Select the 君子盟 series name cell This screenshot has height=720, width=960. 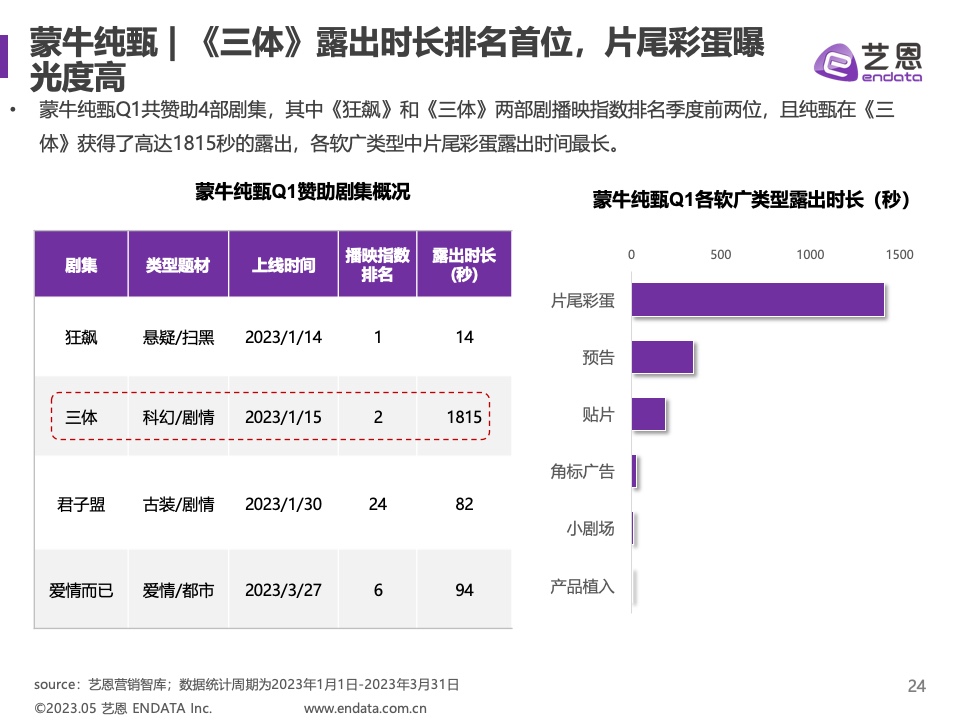pos(81,504)
